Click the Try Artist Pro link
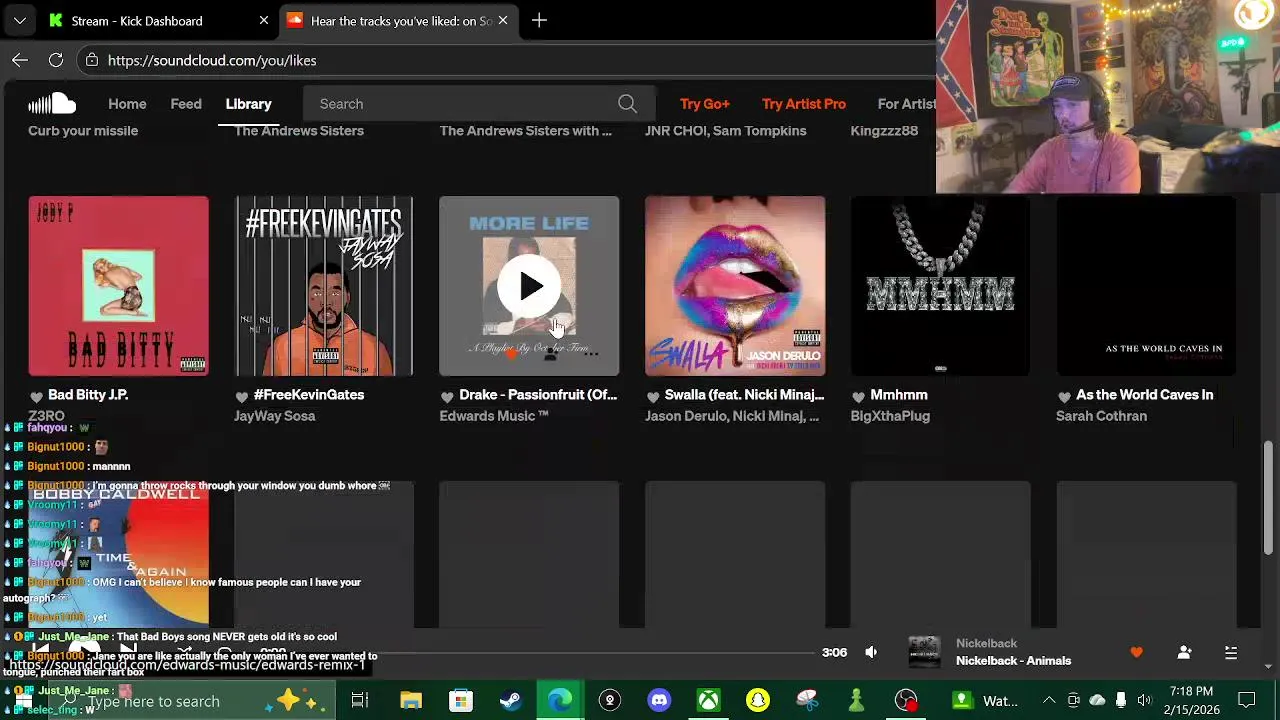Screen dimensions: 1280x720 (804, 104)
